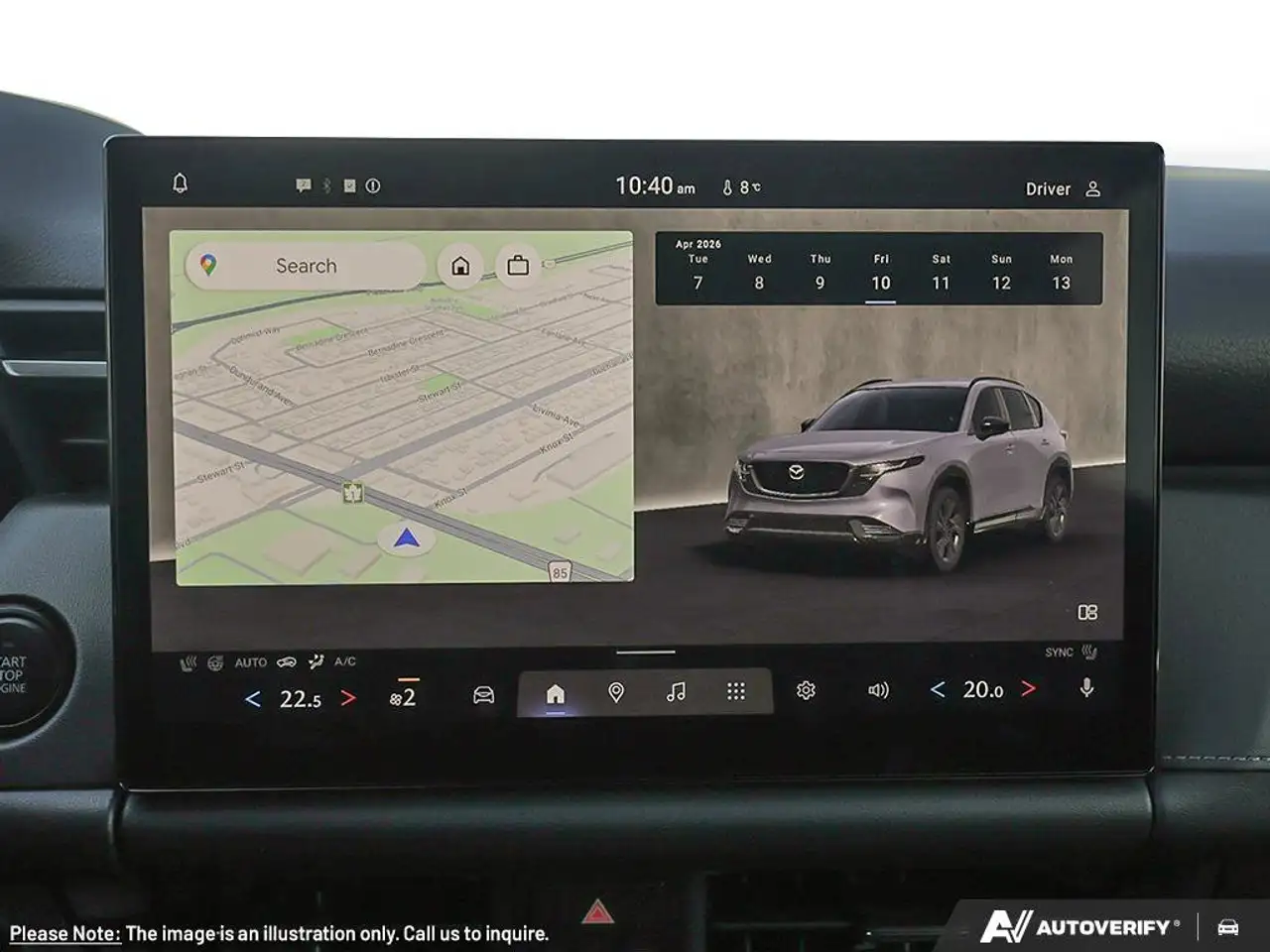Open the all apps grid tab
Viewport: 1270px width, 952px height.
(x=736, y=691)
